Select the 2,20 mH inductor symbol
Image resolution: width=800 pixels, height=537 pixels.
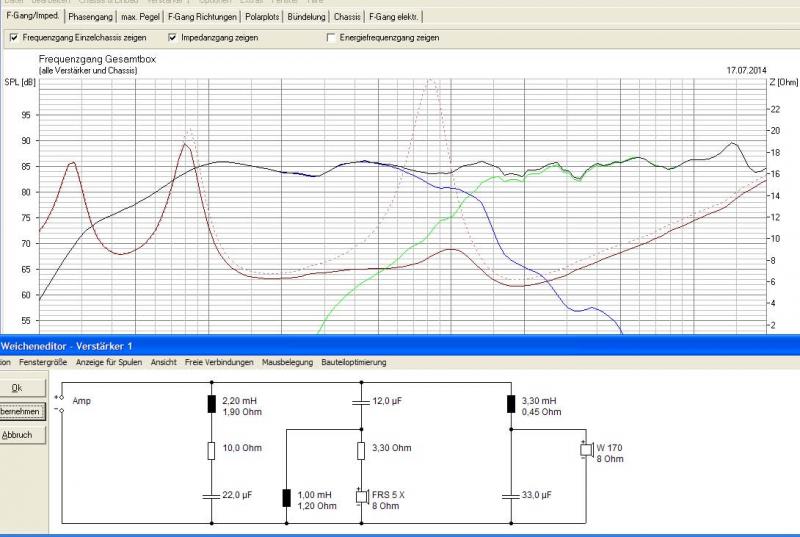pyautogui.click(x=212, y=404)
